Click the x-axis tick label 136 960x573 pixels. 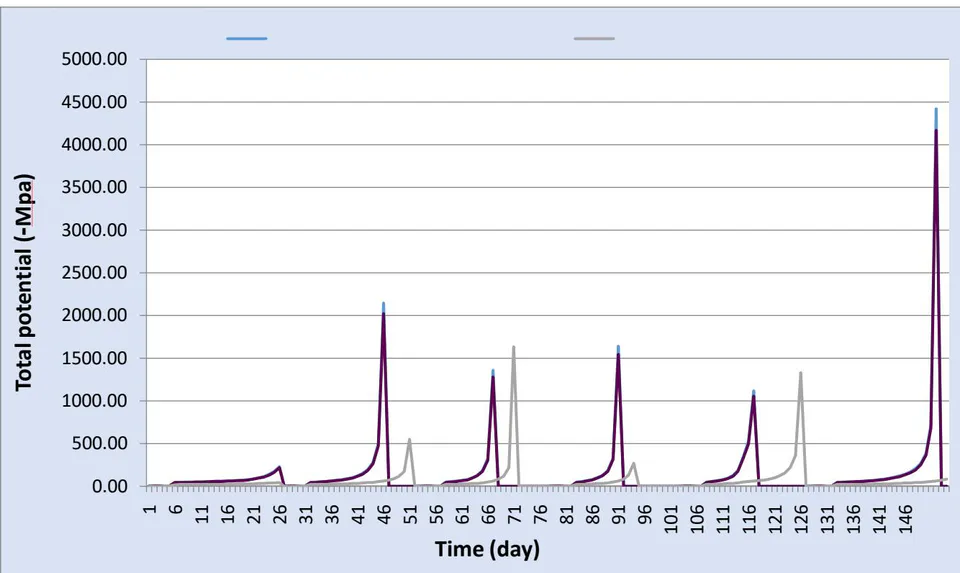pos(853,519)
